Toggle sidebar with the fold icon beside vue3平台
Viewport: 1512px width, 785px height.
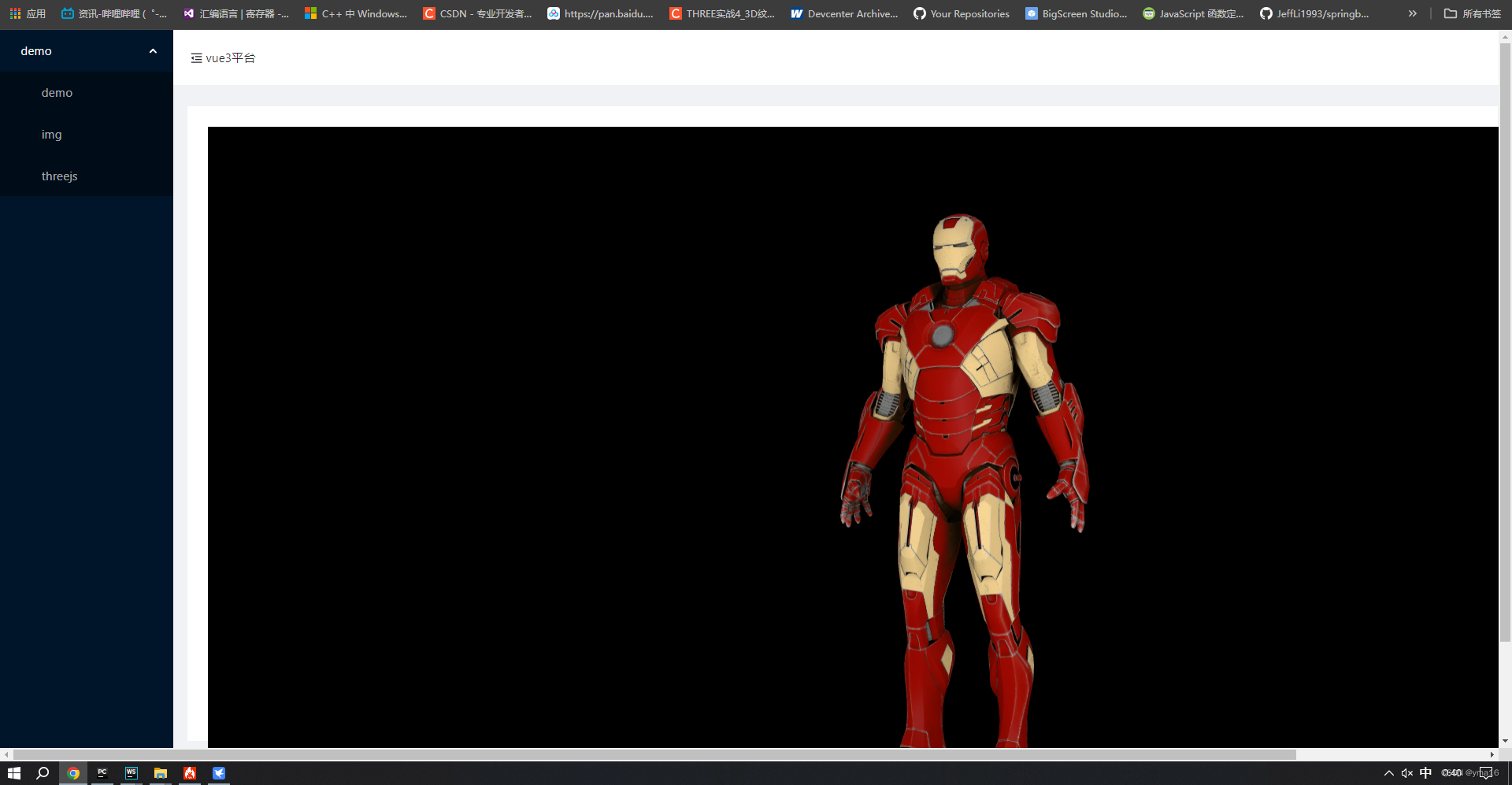coord(196,58)
